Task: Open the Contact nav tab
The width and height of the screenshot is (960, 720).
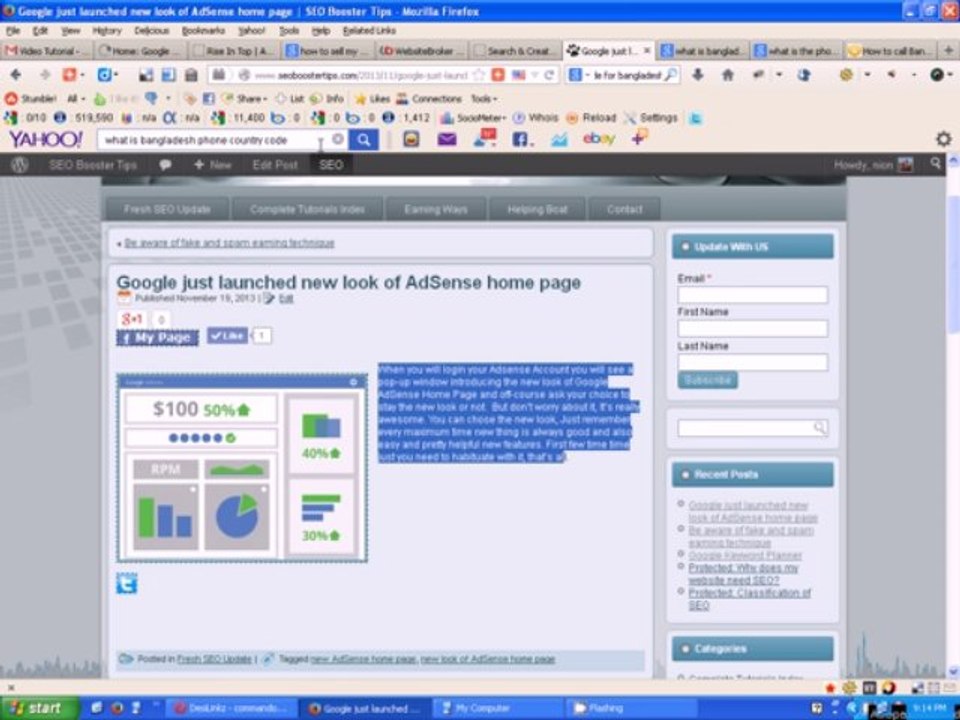Action: pos(624,209)
